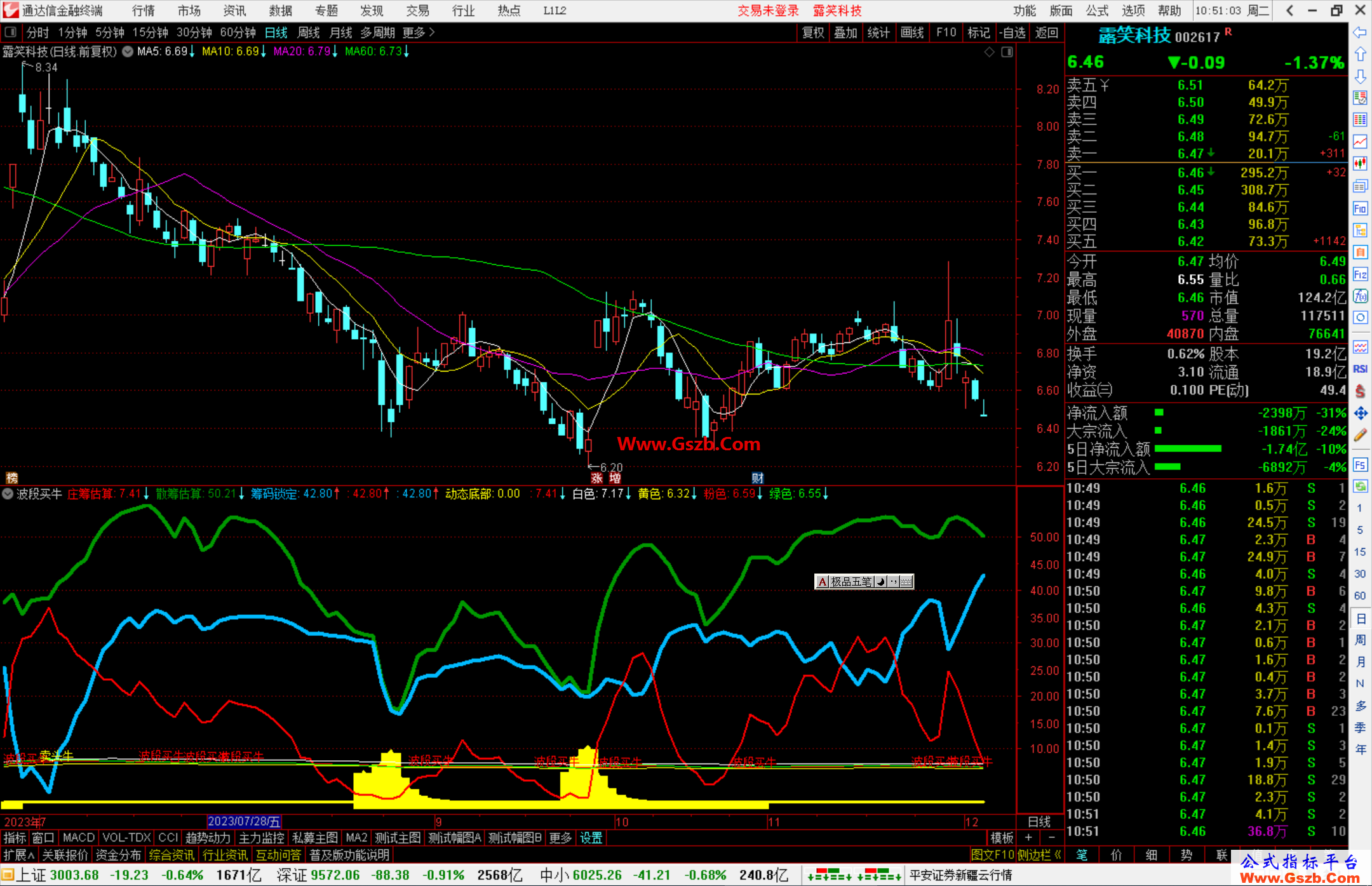This screenshot has width=1372, height=886.
Task: Click the 2023/07/28/五 date marker on timeline
Action: 244,822
